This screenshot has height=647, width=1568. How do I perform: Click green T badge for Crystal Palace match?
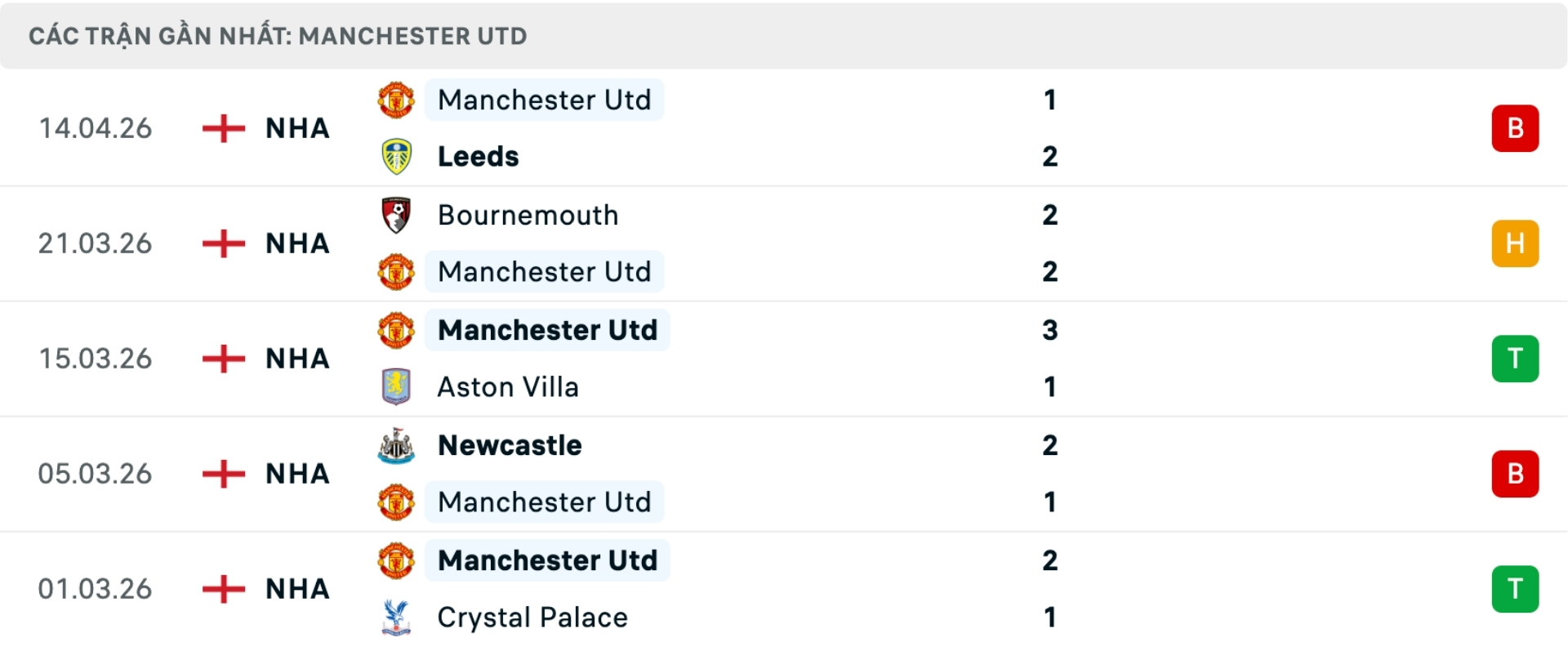click(x=1515, y=589)
